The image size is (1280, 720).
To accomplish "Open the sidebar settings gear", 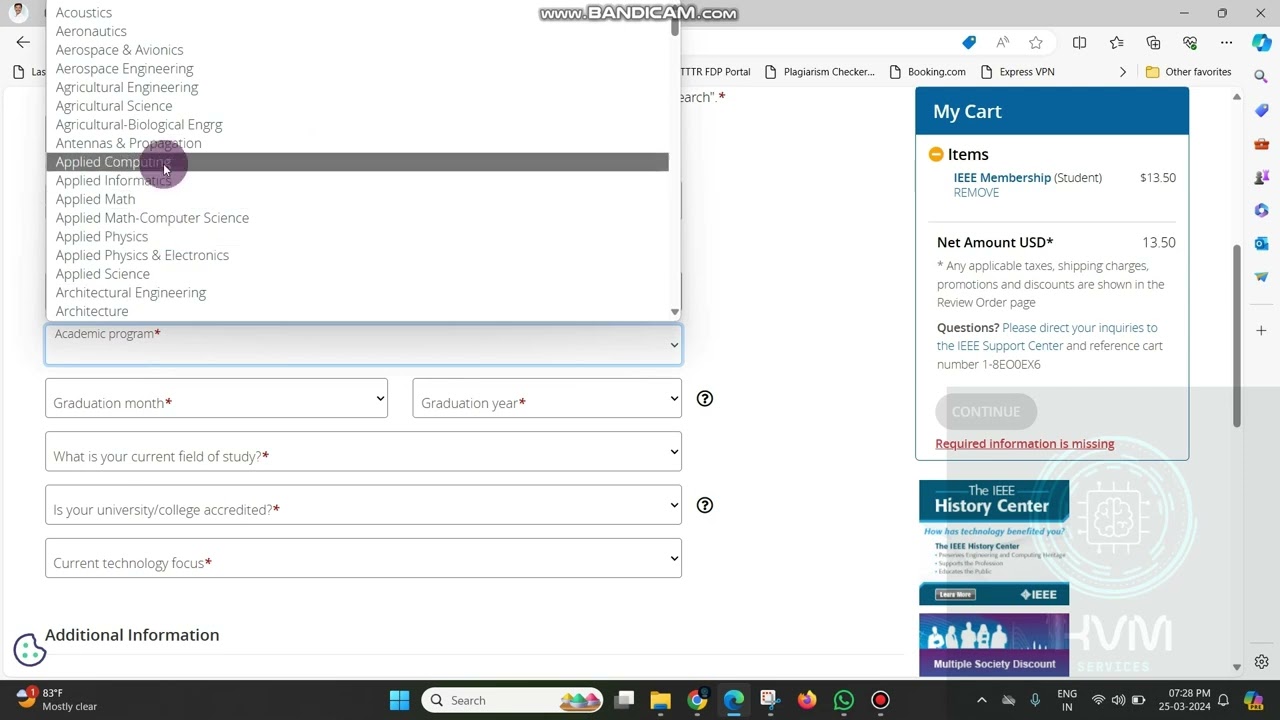I will point(1261,662).
